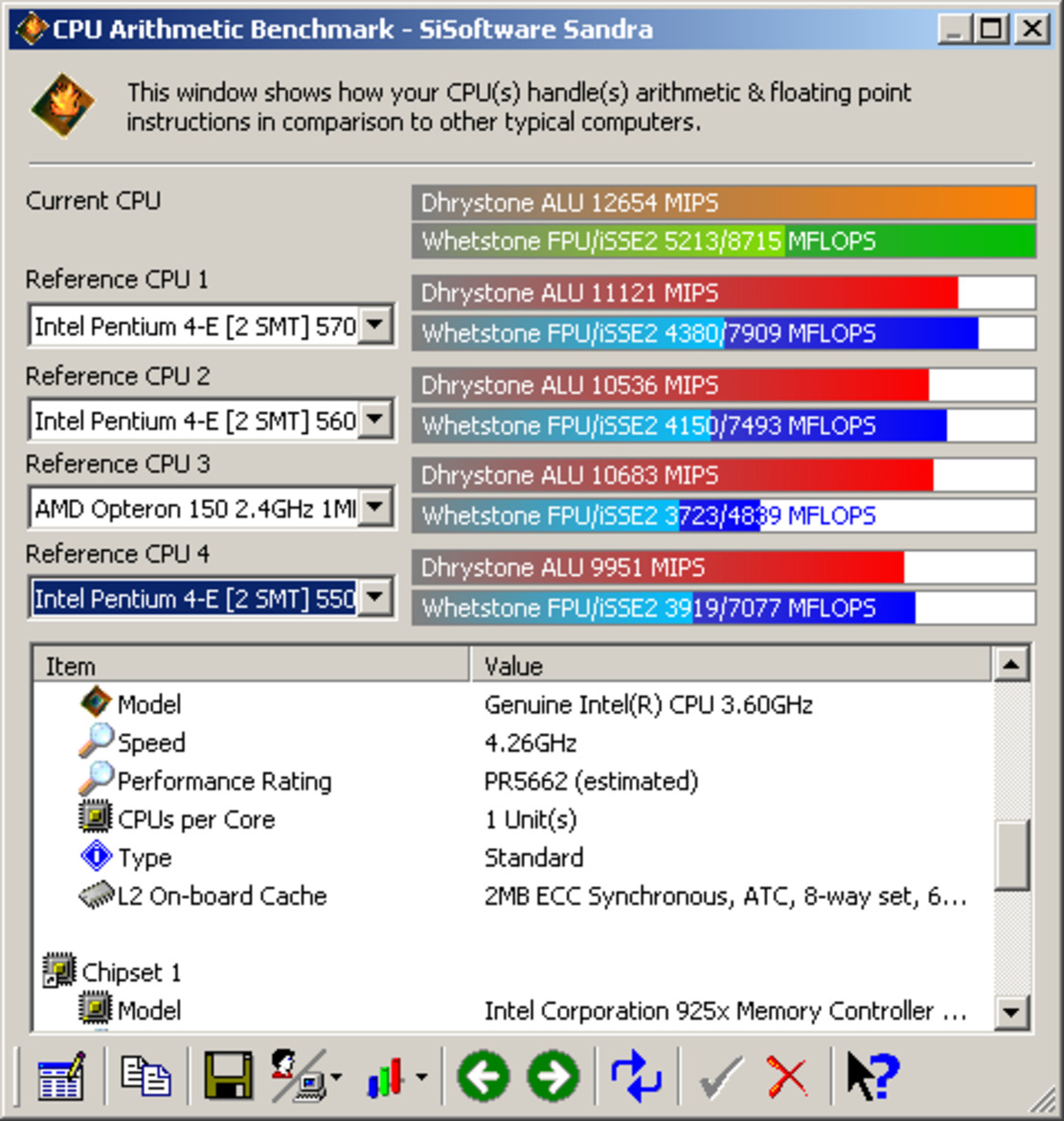This screenshot has width=1064, height=1121.
Task: Click magnifier icon next to Speed
Action: pos(96,741)
